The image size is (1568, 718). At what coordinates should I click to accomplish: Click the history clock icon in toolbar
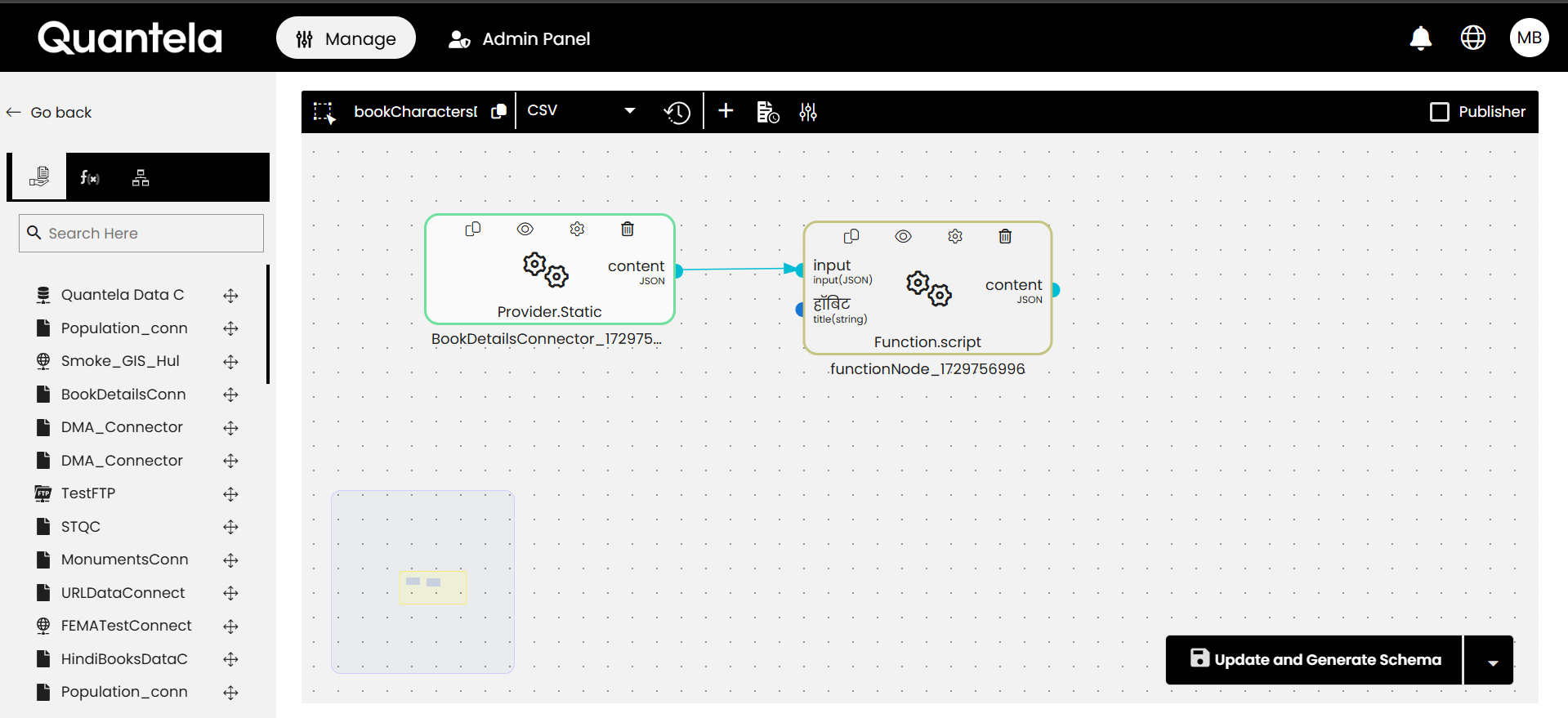click(677, 112)
